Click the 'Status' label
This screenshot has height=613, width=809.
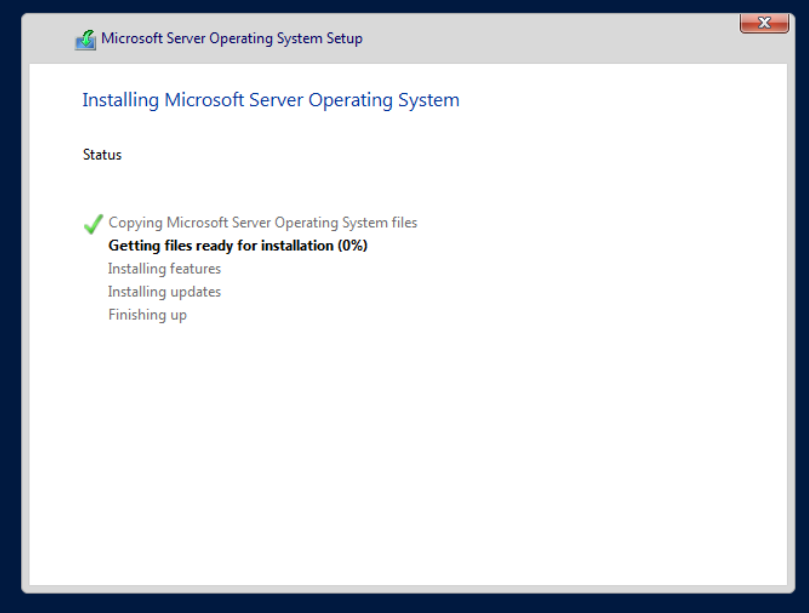[102, 155]
